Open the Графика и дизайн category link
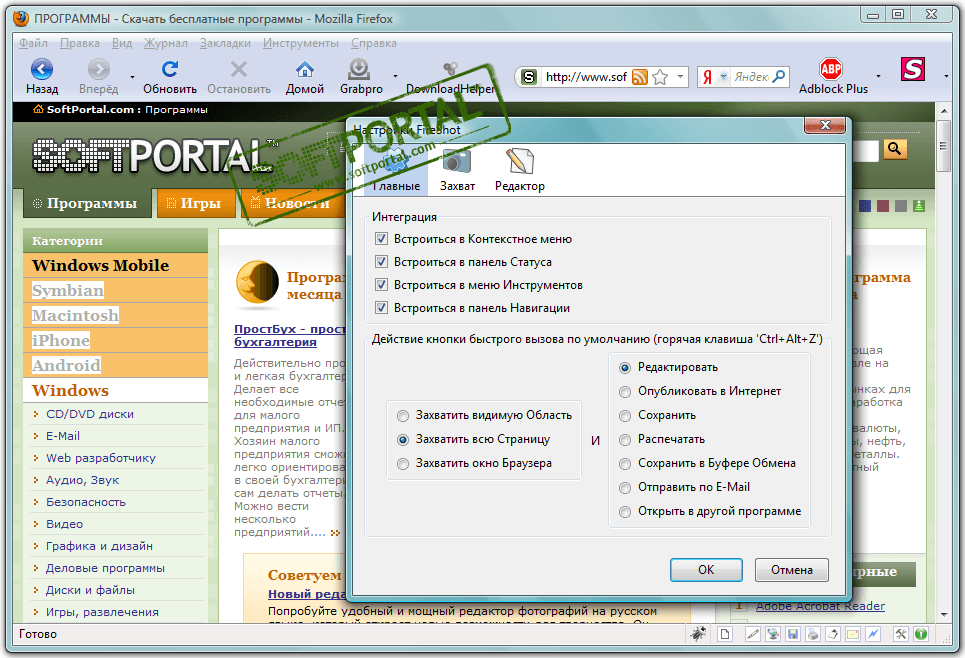The image size is (965, 658). 99,546
